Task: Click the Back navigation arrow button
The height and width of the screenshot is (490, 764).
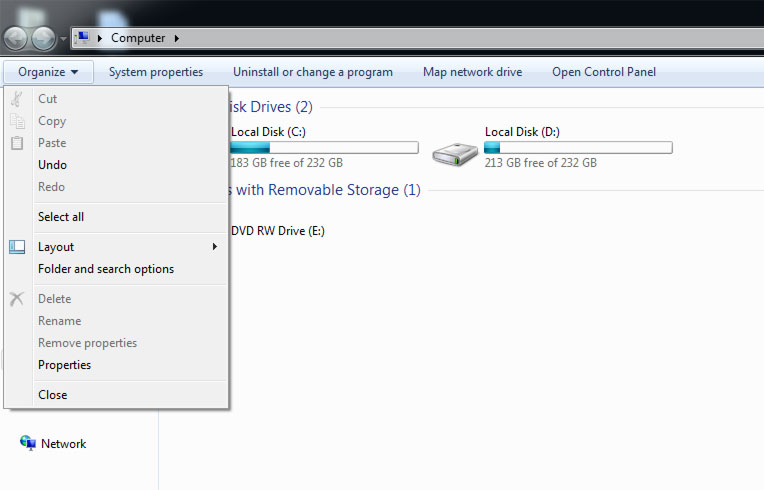Action: (16, 39)
